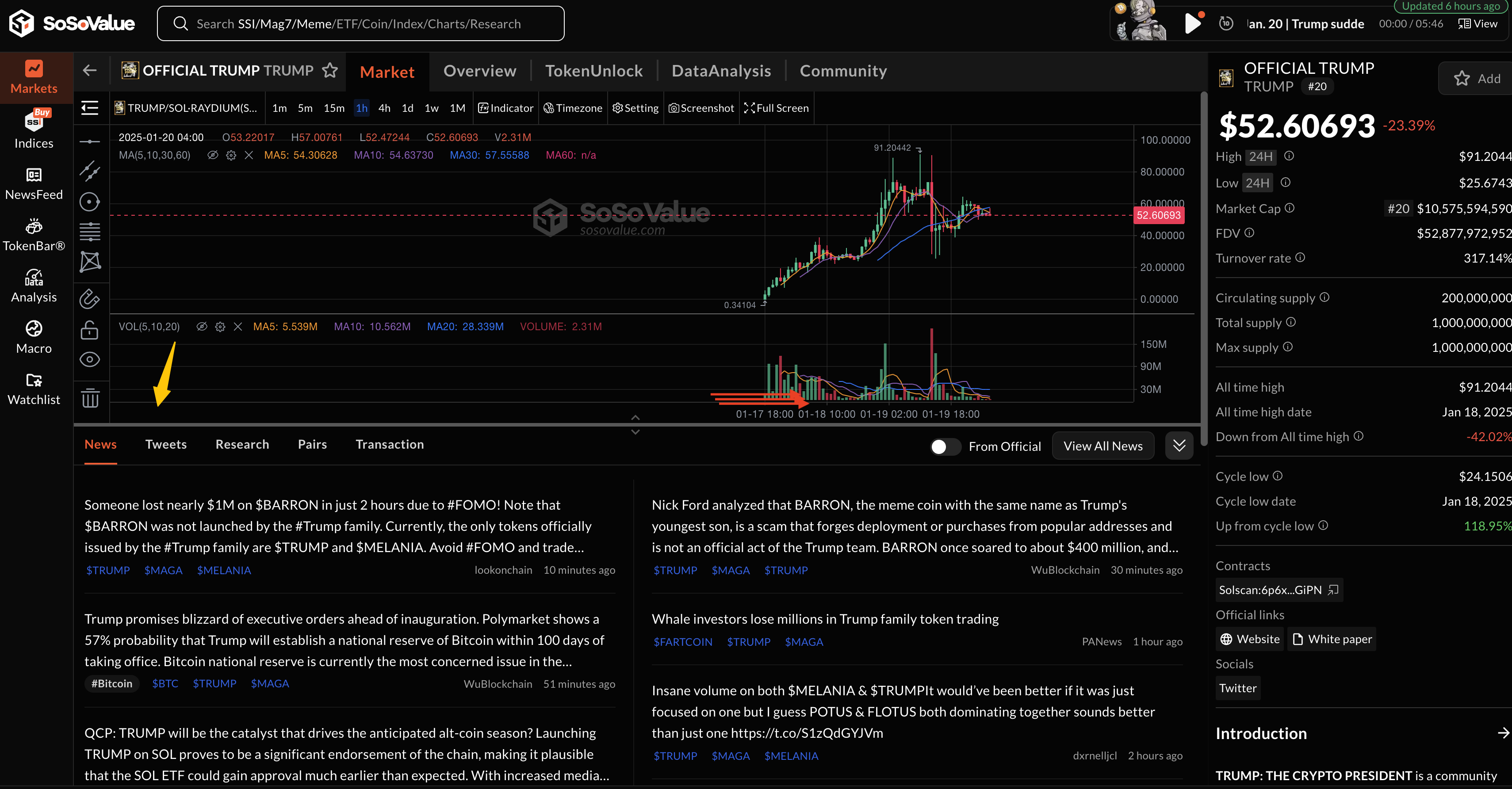This screenshot has width=1512, height=789.
Task: Open the Indicator panel
Action: 505,108
